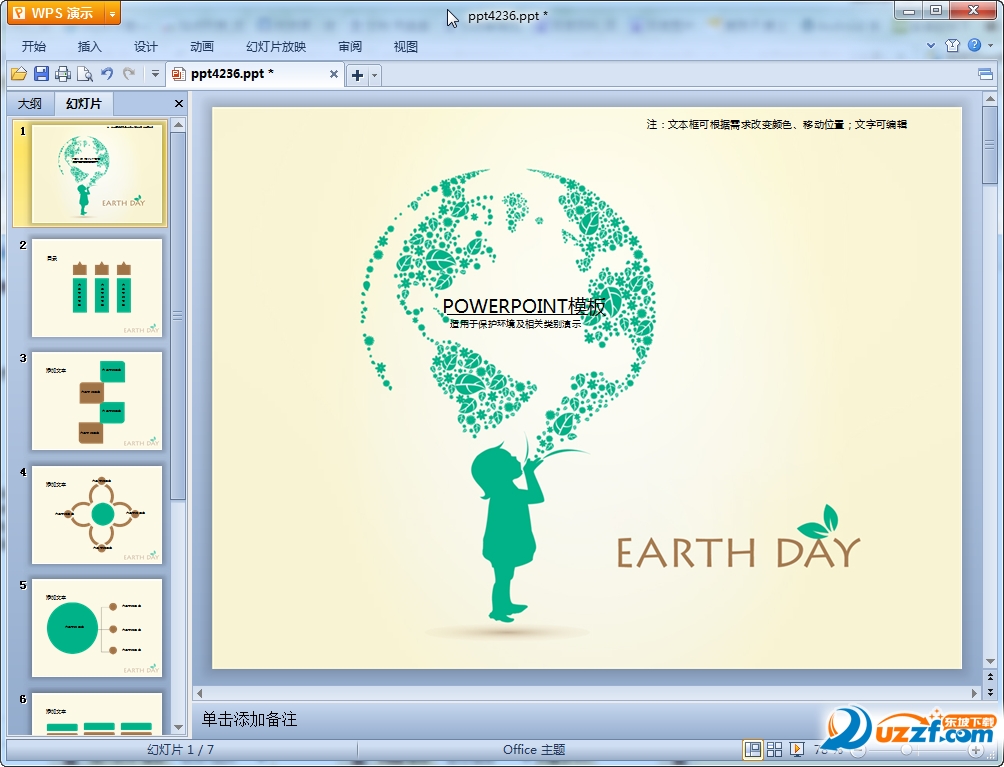
Task: Open the 幻灯片放映 ribbon tab
Action: pos(276,47)
